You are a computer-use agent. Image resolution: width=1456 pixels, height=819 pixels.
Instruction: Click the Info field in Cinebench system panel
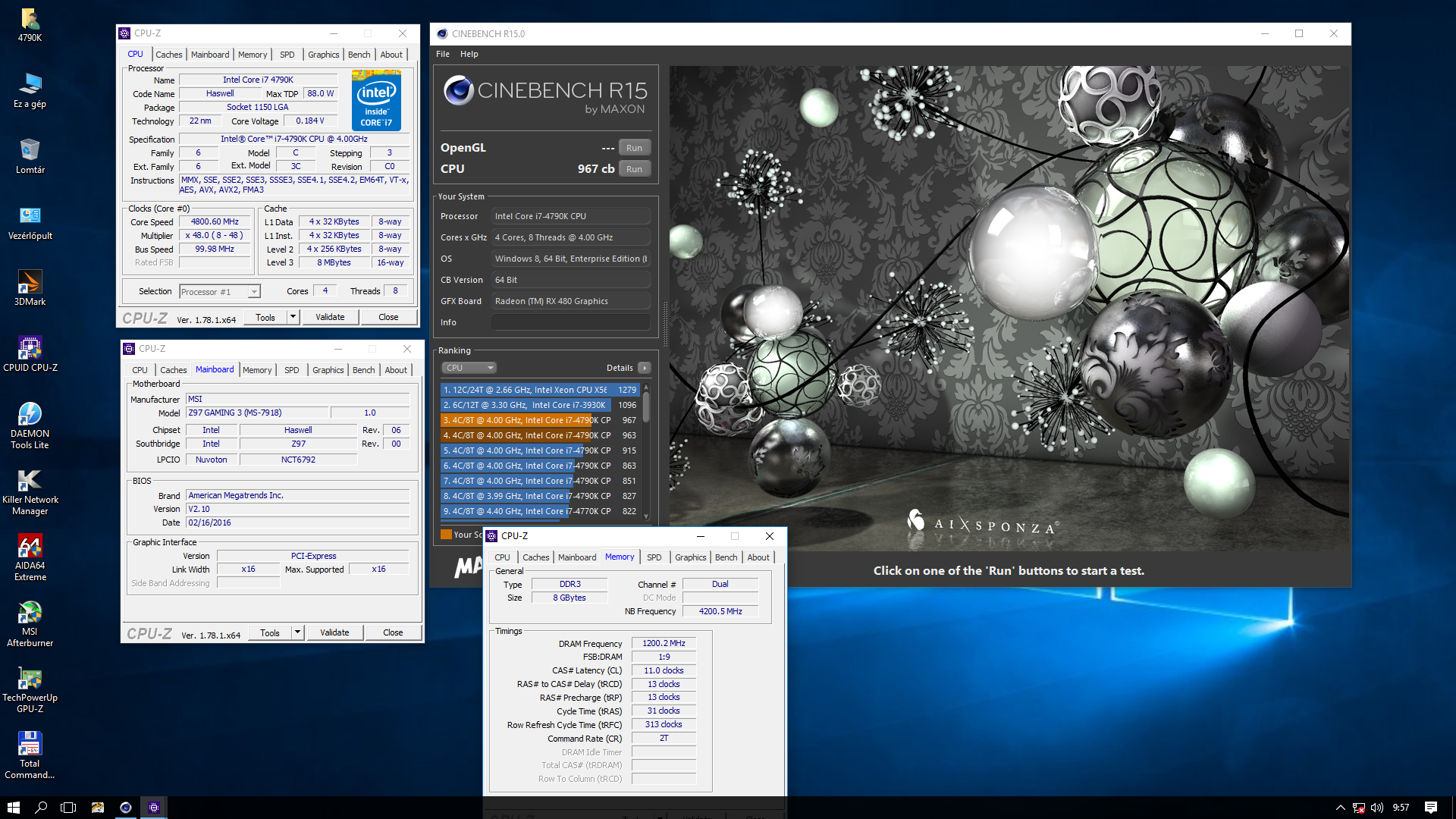click(x=570, y=322)
